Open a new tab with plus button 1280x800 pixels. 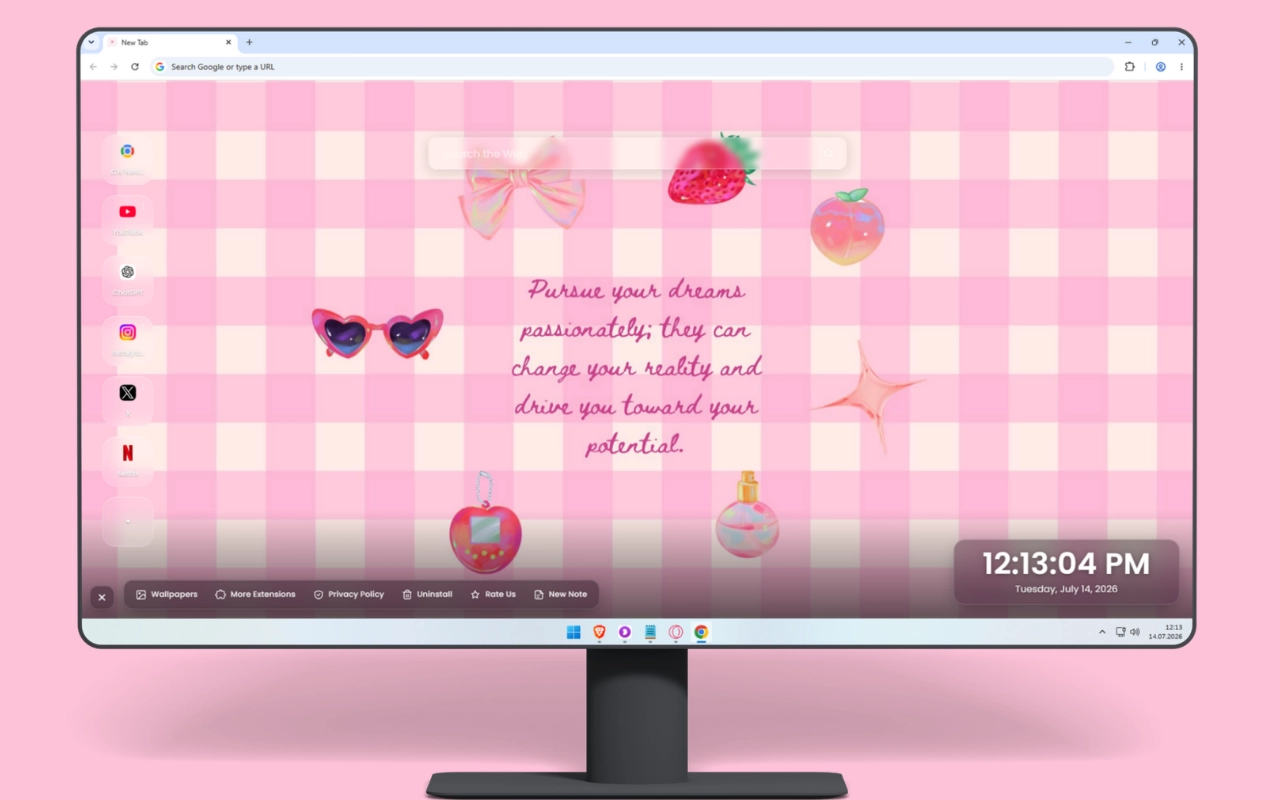(x=249, y=42)
